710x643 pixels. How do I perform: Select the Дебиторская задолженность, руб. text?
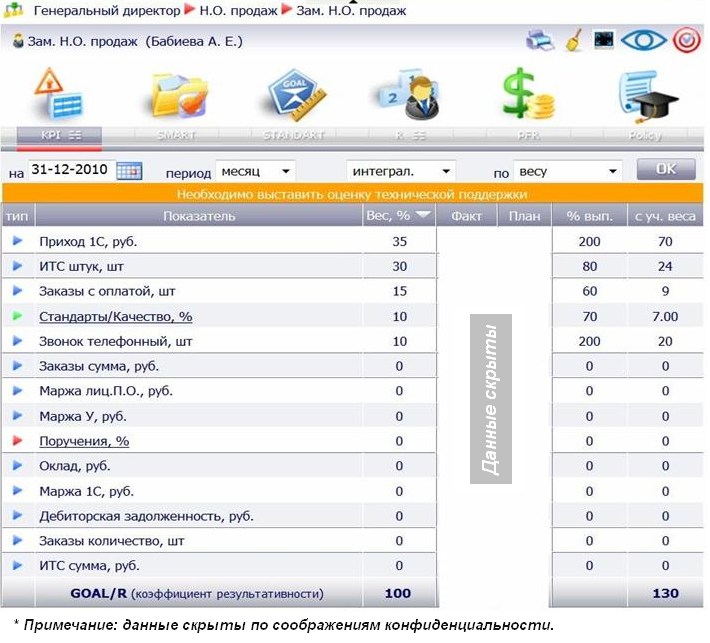[x=146, y=516]
